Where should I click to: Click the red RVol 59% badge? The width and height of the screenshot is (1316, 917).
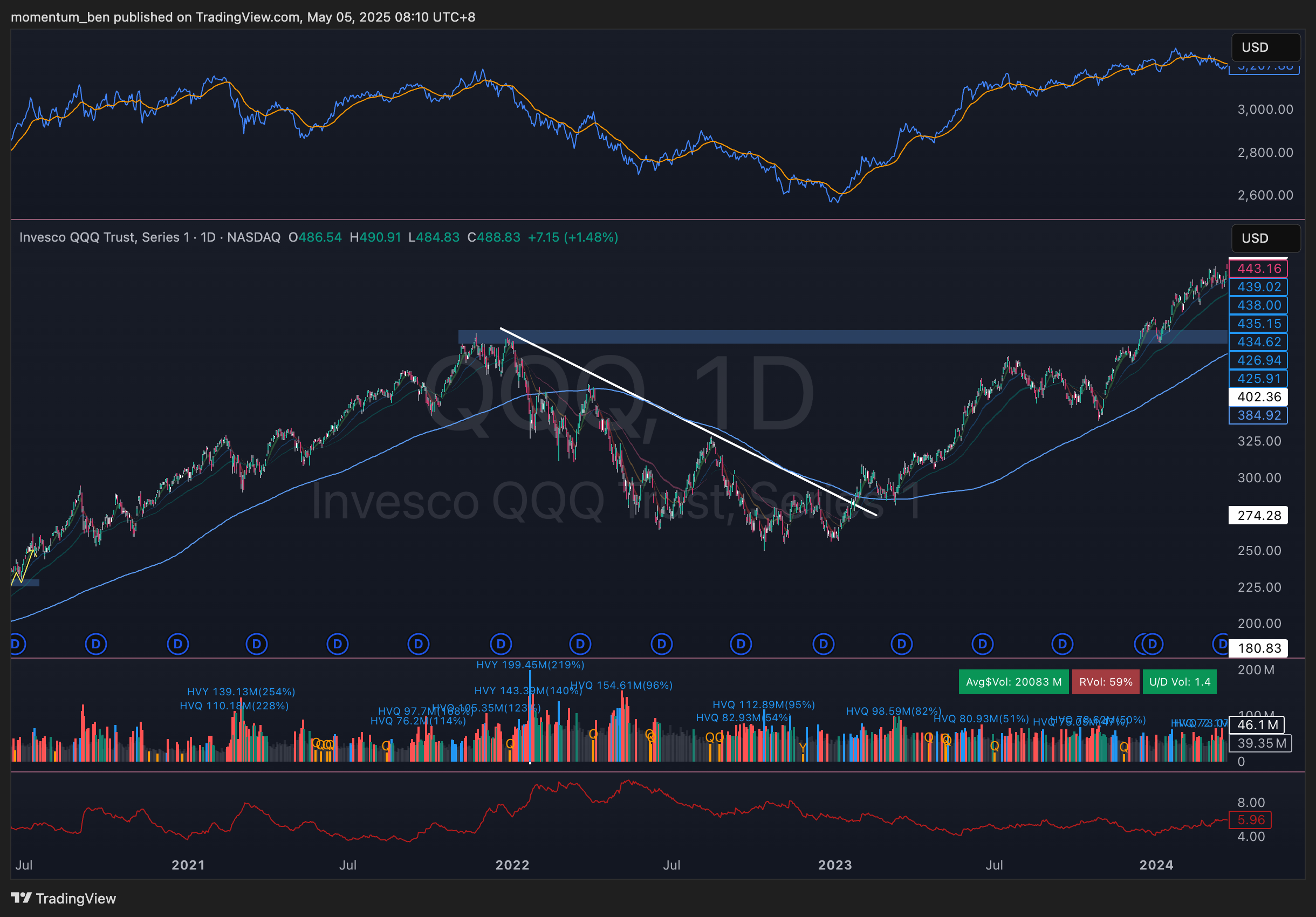(x=1105, y=682)
